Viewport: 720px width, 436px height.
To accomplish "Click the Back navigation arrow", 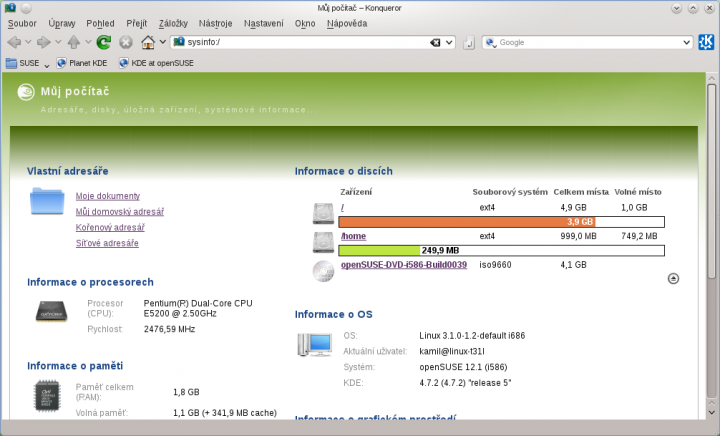I will coord(14,43).
